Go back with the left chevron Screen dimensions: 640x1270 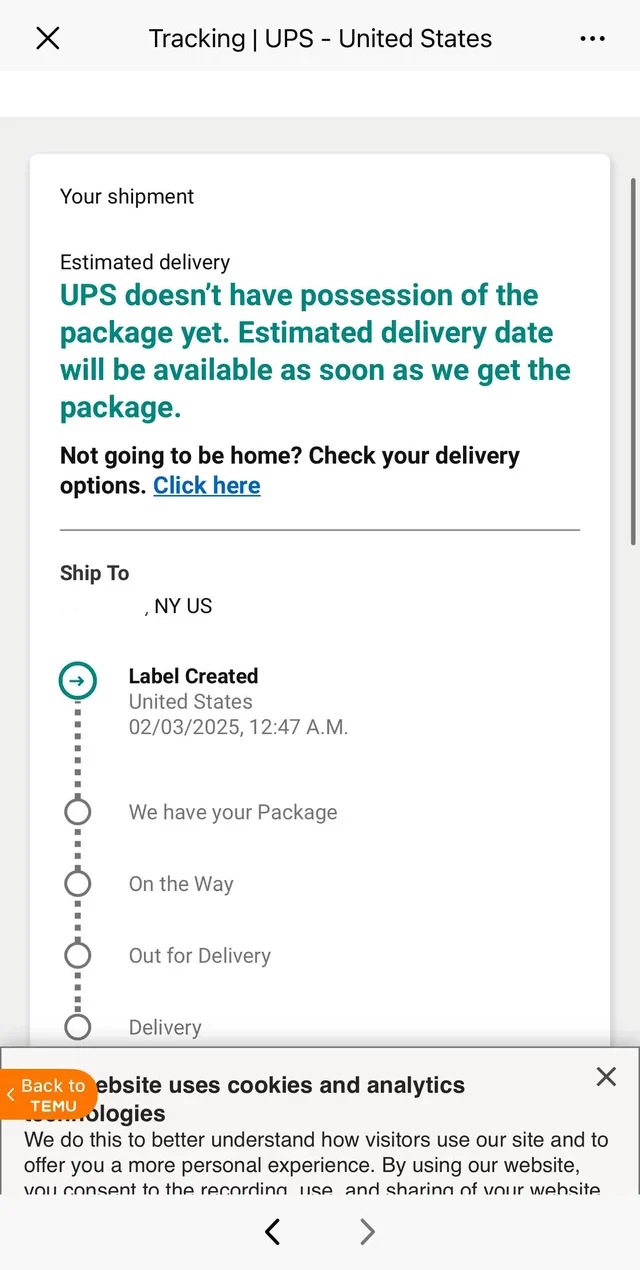coord(272,1232)
